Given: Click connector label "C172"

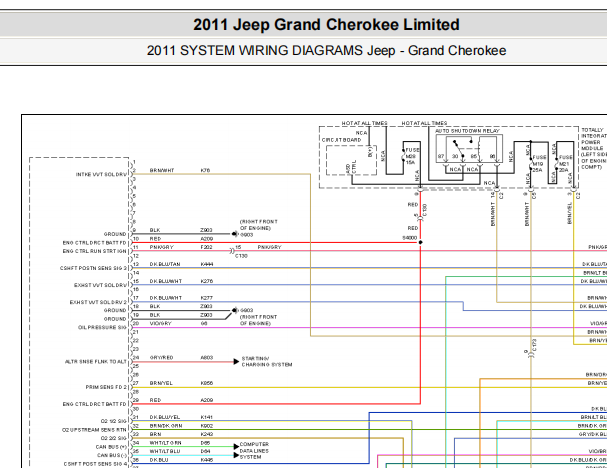Looking at the screenshot, I should coord(535,345).
